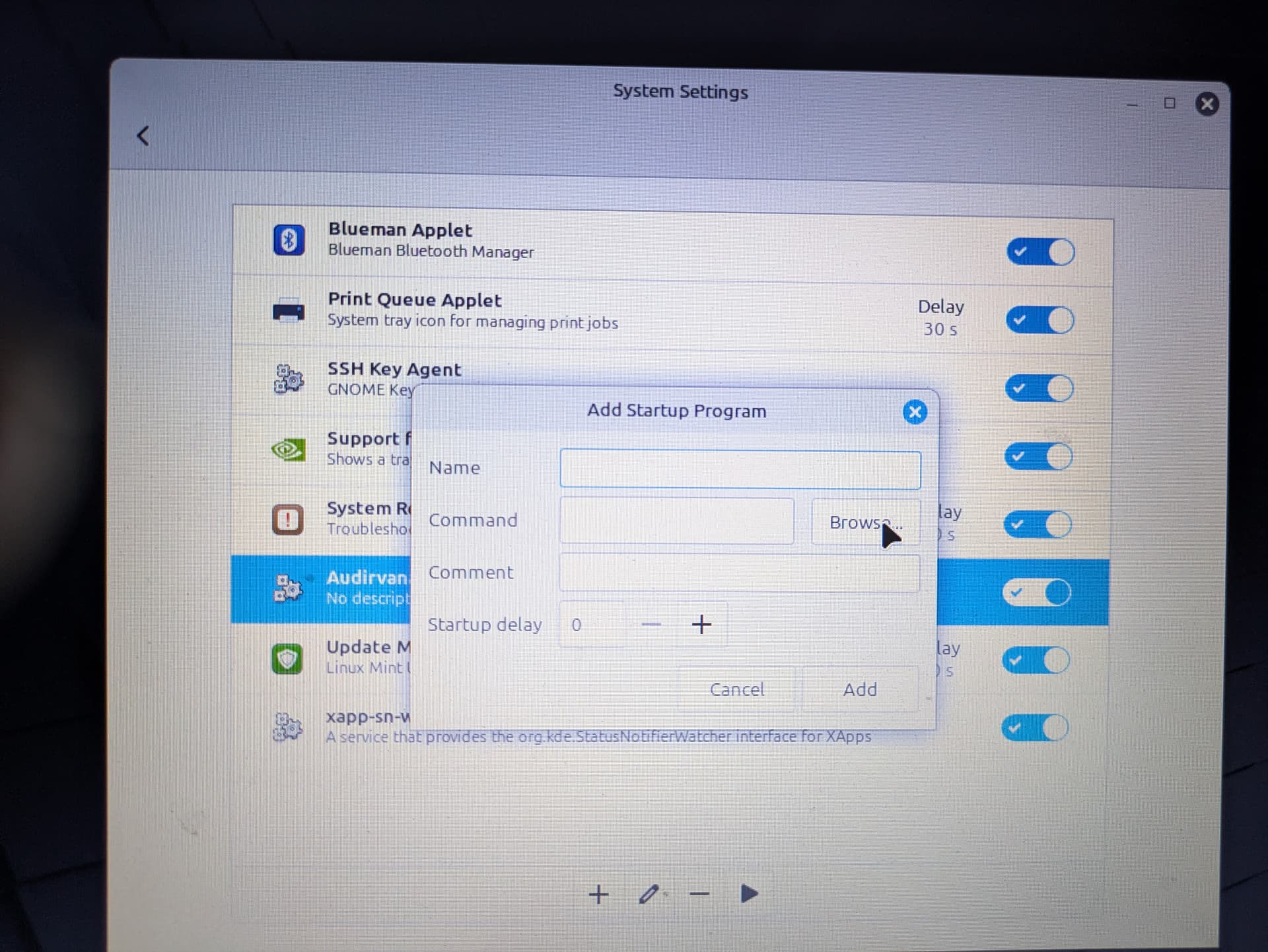Click the xapp-sn-watcher gears icon
This screenshot has height=952, width=1268.
pos(287,726)
